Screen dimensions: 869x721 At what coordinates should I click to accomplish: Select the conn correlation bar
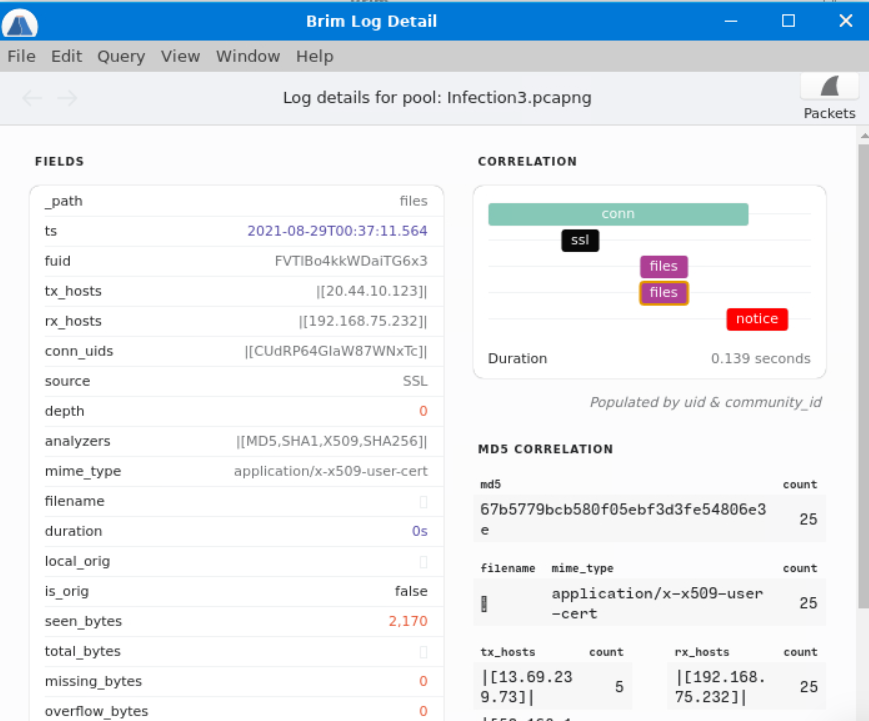tap(618, 214)
